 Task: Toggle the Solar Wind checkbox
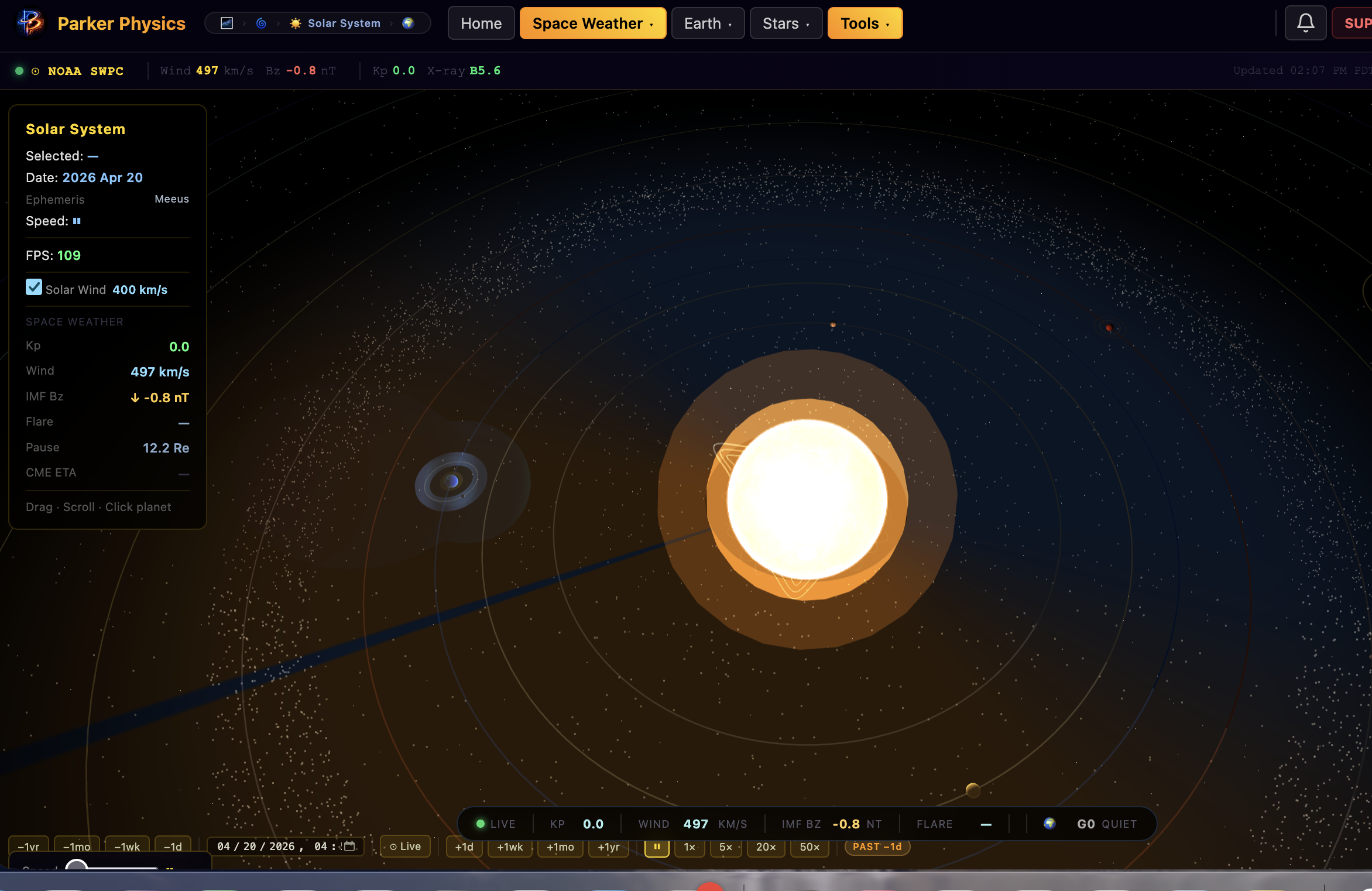point(34,287)
